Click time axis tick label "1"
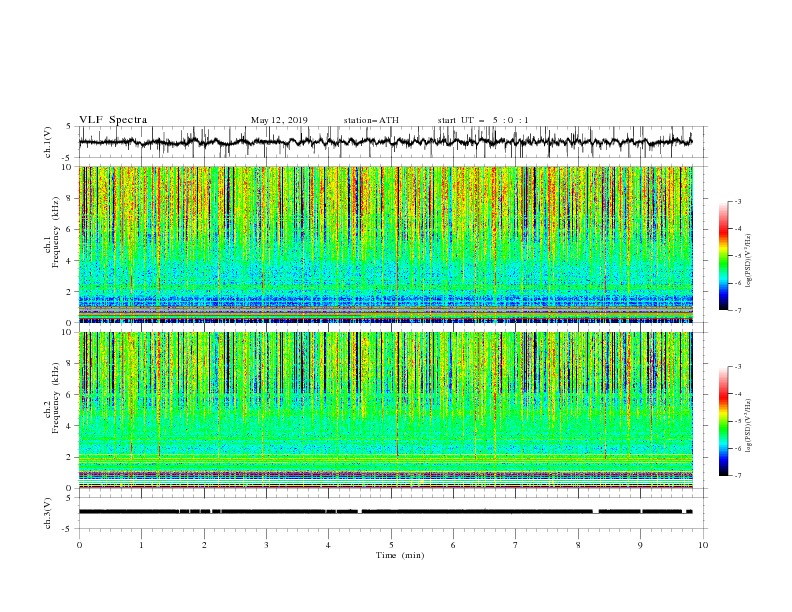This screenshot has width=792, height=612. pyautogui.click(x=141, y=545)
